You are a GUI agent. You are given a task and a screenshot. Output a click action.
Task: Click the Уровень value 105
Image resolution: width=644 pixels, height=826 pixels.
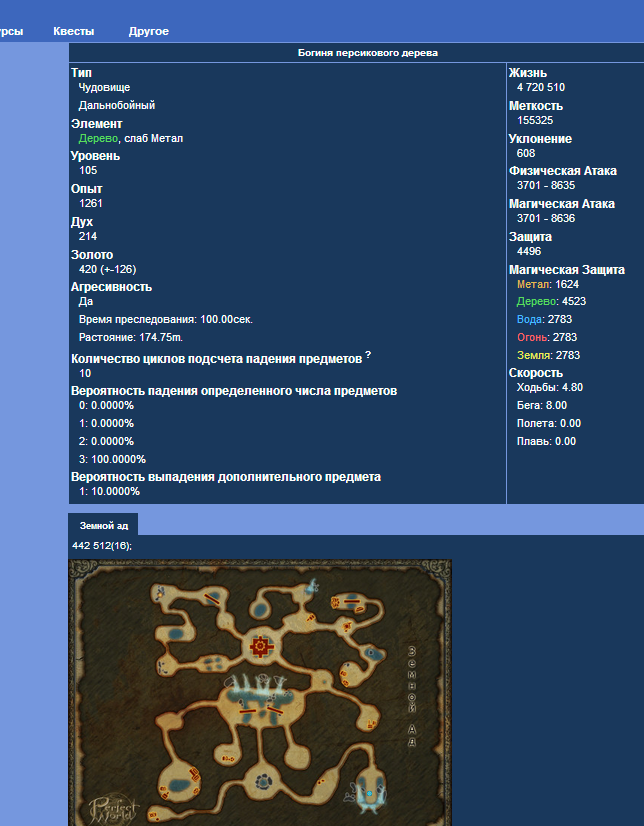tap(88, 170)
